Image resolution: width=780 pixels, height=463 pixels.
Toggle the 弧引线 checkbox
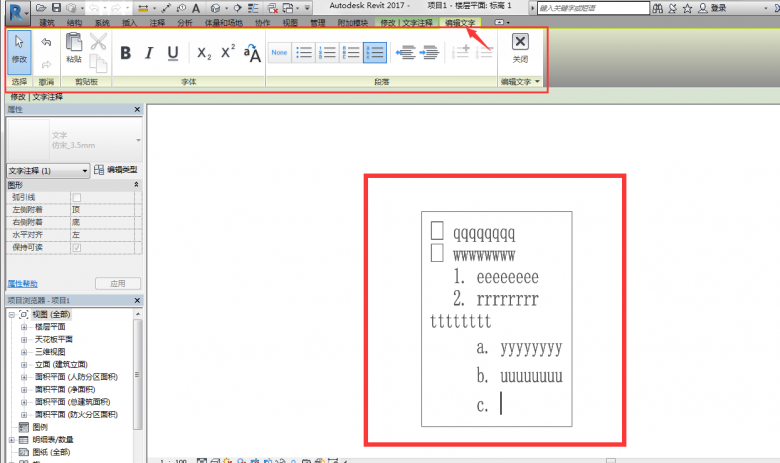(x=76, y=198)
